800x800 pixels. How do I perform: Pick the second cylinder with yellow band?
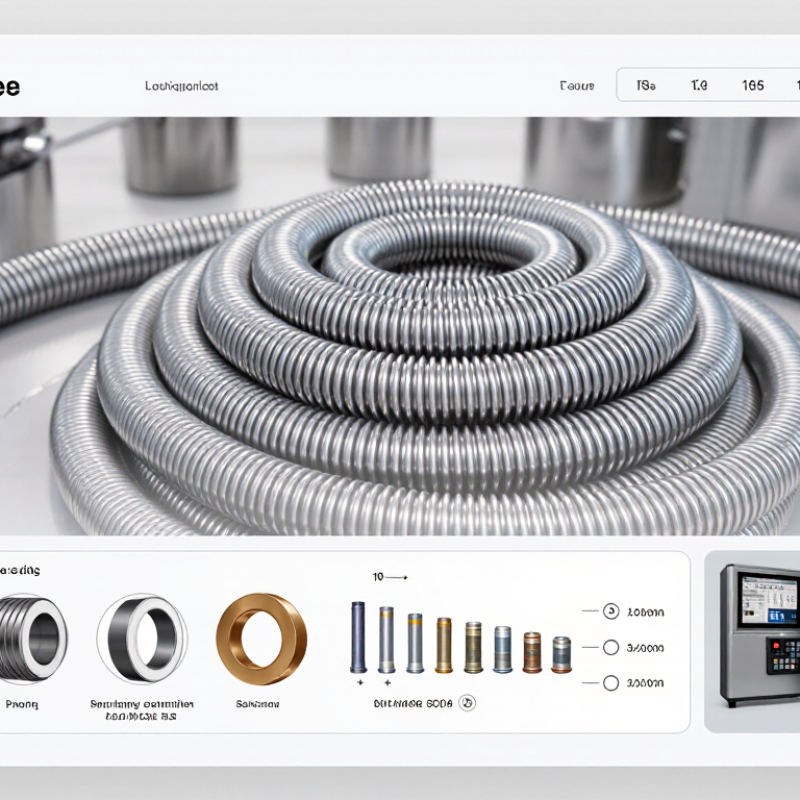[x=386, y=640]
